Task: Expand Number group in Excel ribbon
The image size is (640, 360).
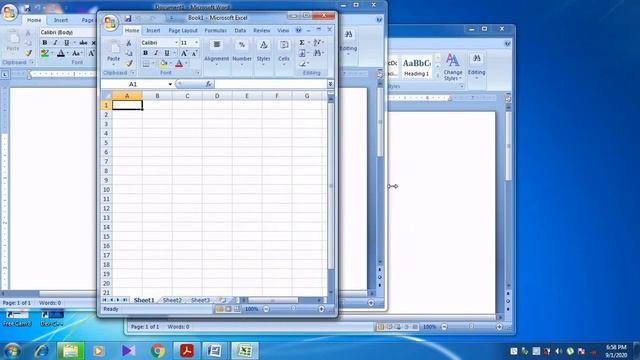Action: [x=242, y=53]
